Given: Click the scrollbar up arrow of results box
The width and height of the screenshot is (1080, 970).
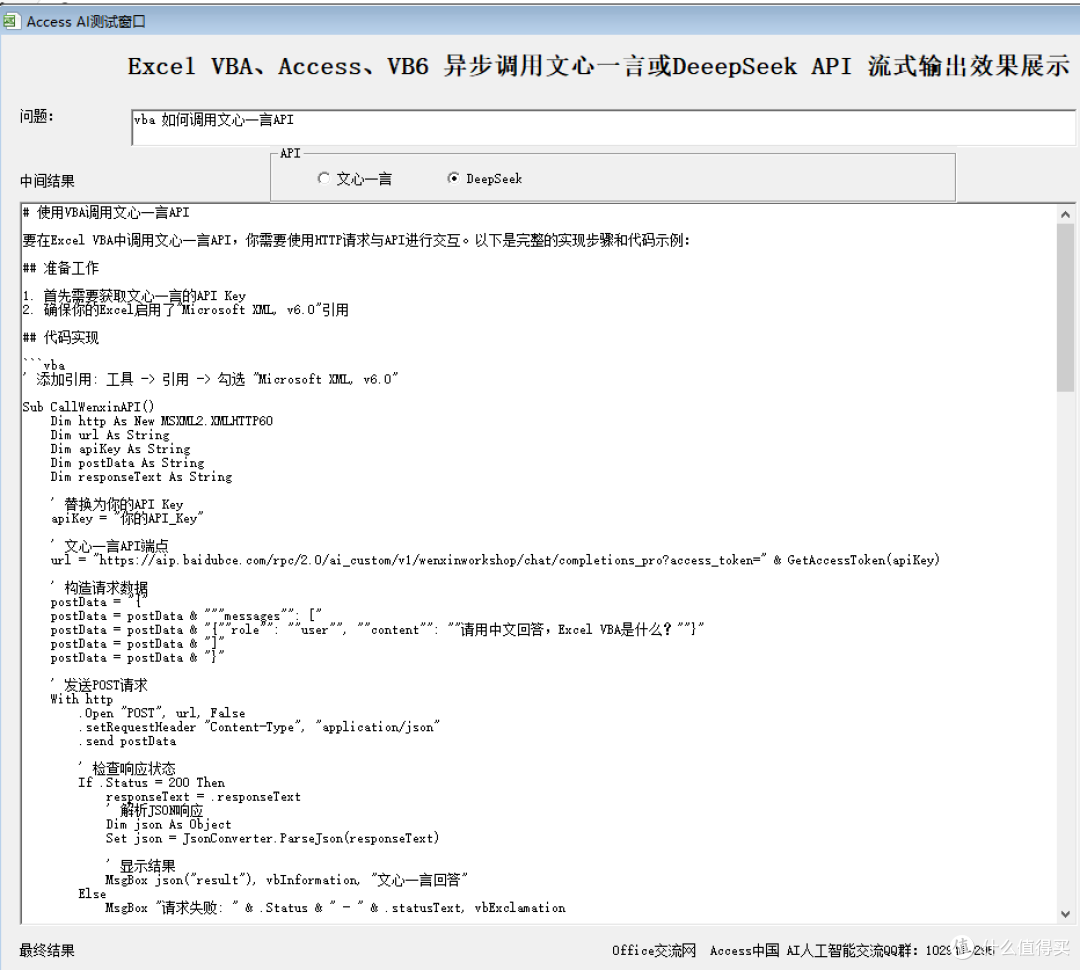Looking at the screenshot, I should point(1066,214).
